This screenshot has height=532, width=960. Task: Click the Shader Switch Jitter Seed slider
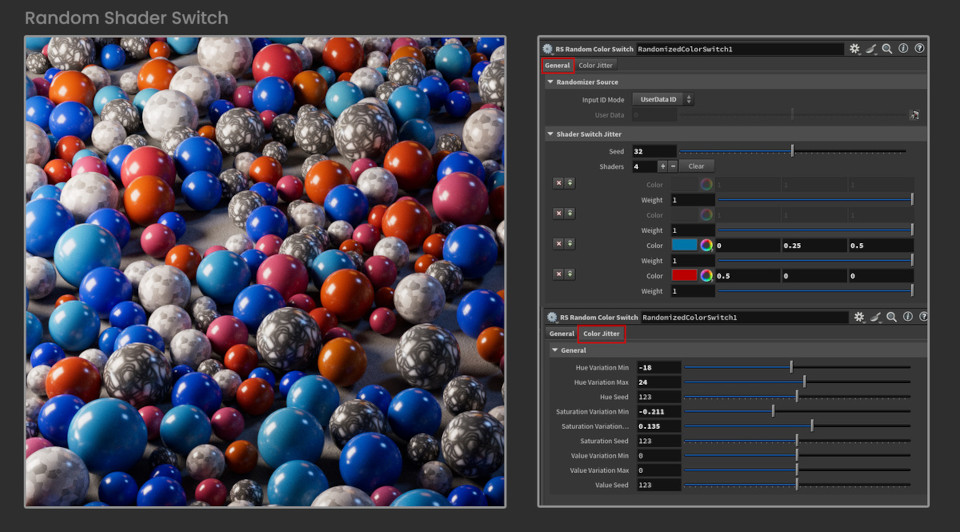(792, 151)
